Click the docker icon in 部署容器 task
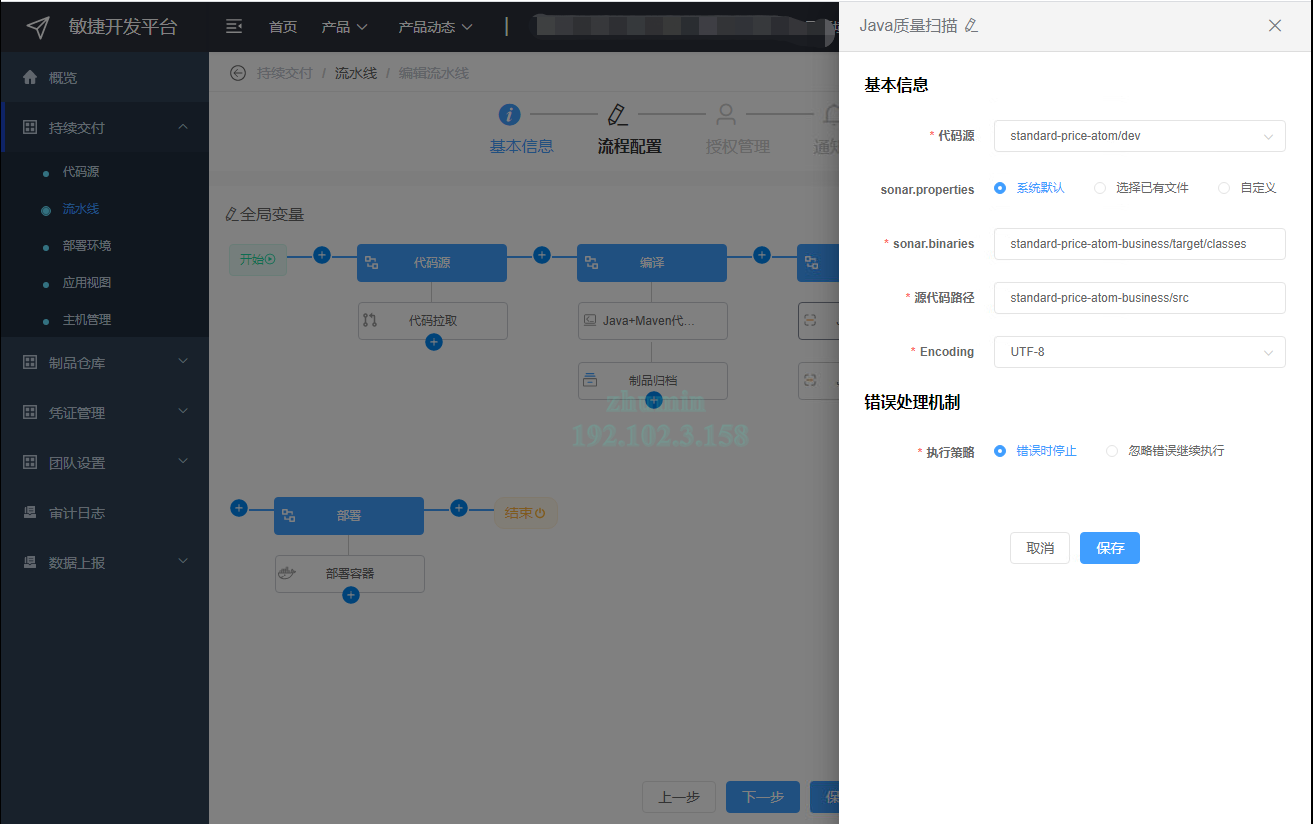The width and height of the screenshot is (1316, 824). 287,574
